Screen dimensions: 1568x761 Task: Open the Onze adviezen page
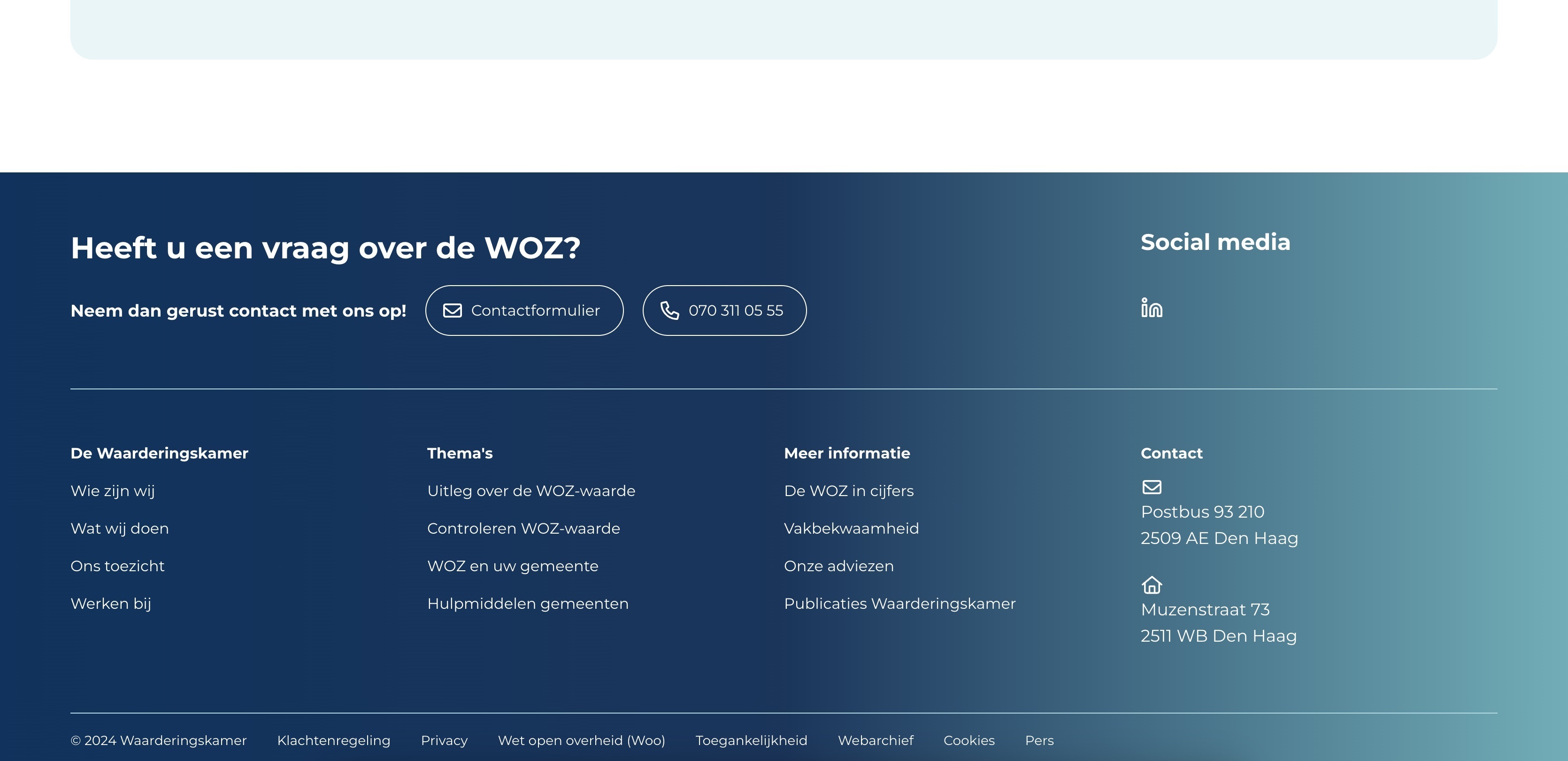[x=839, y=566]
